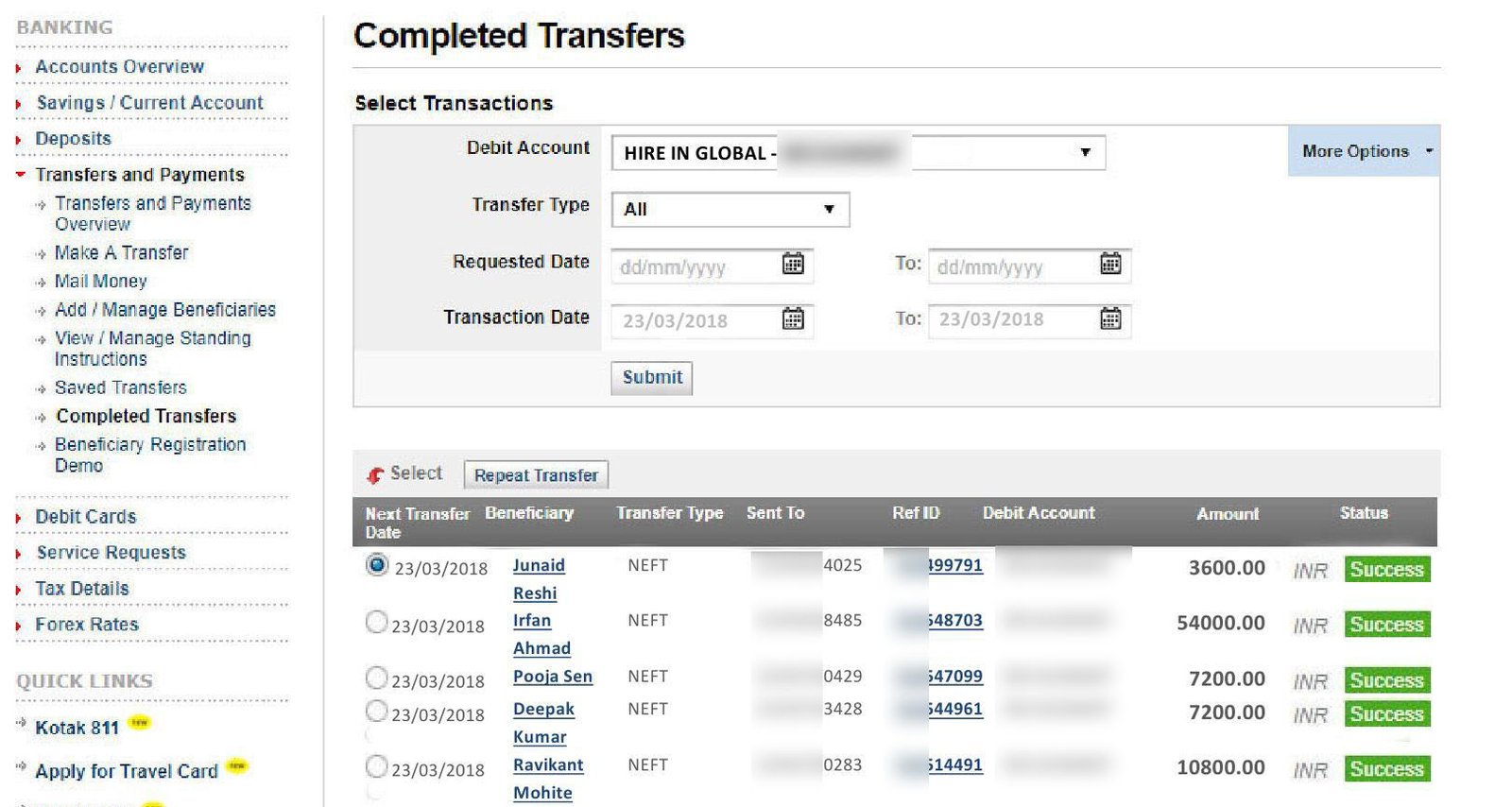Image resolution: width=1512 pixels, height=807 pixels.
Task: Select the Pooja Sen transfer radio button
Action: click(x=376, y=678)
